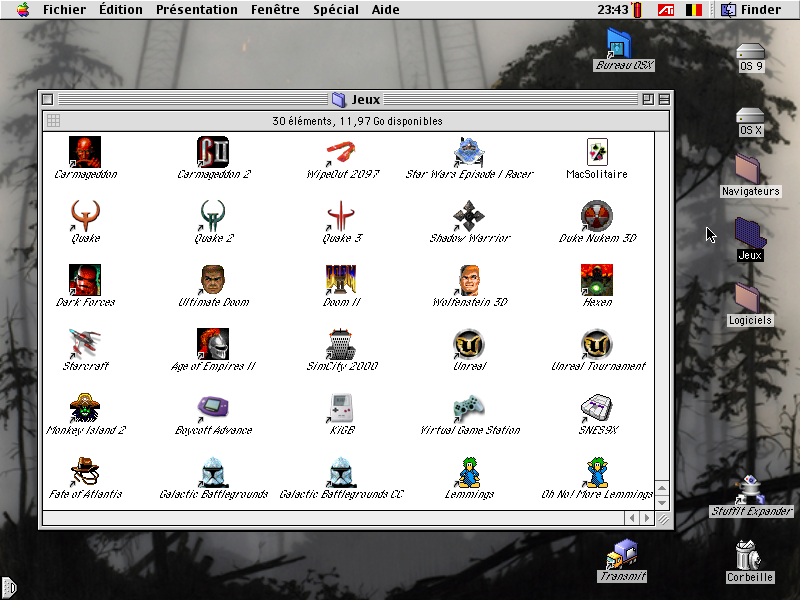Click the scroll down arrow

(662, 503)
